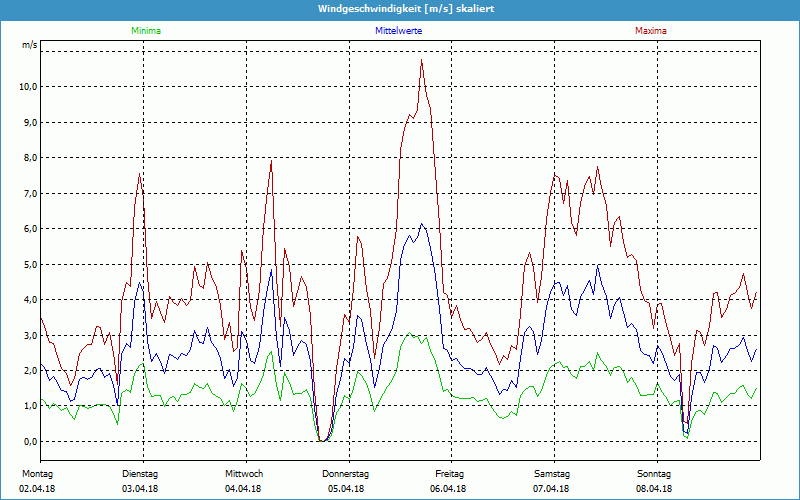Click the Sonntag day label
800x500 pixels.
pyautogui.click(x=654, y=474)
